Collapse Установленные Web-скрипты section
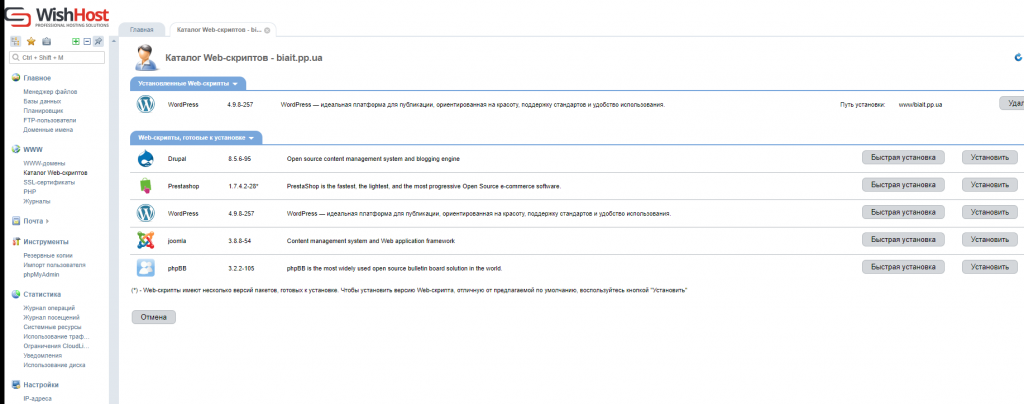1024x404 pixels. [x=188, y=84]
